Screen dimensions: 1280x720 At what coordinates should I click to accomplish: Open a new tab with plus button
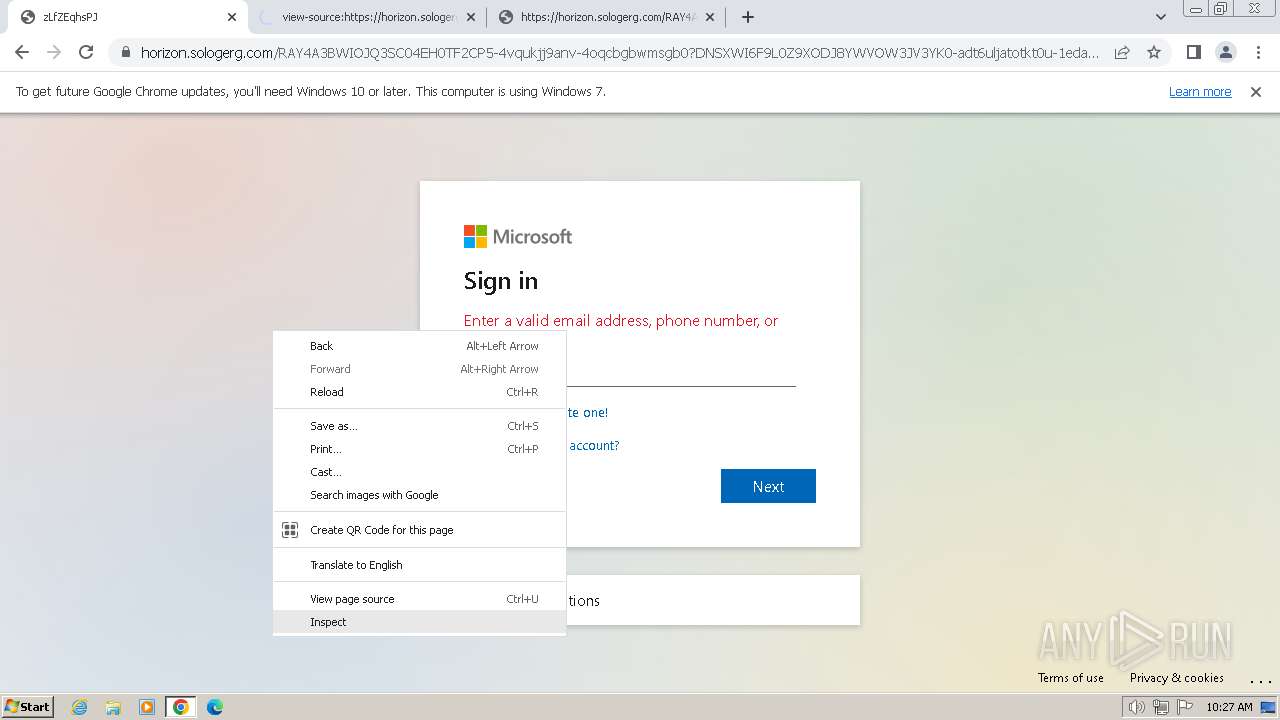pos(748,17)
